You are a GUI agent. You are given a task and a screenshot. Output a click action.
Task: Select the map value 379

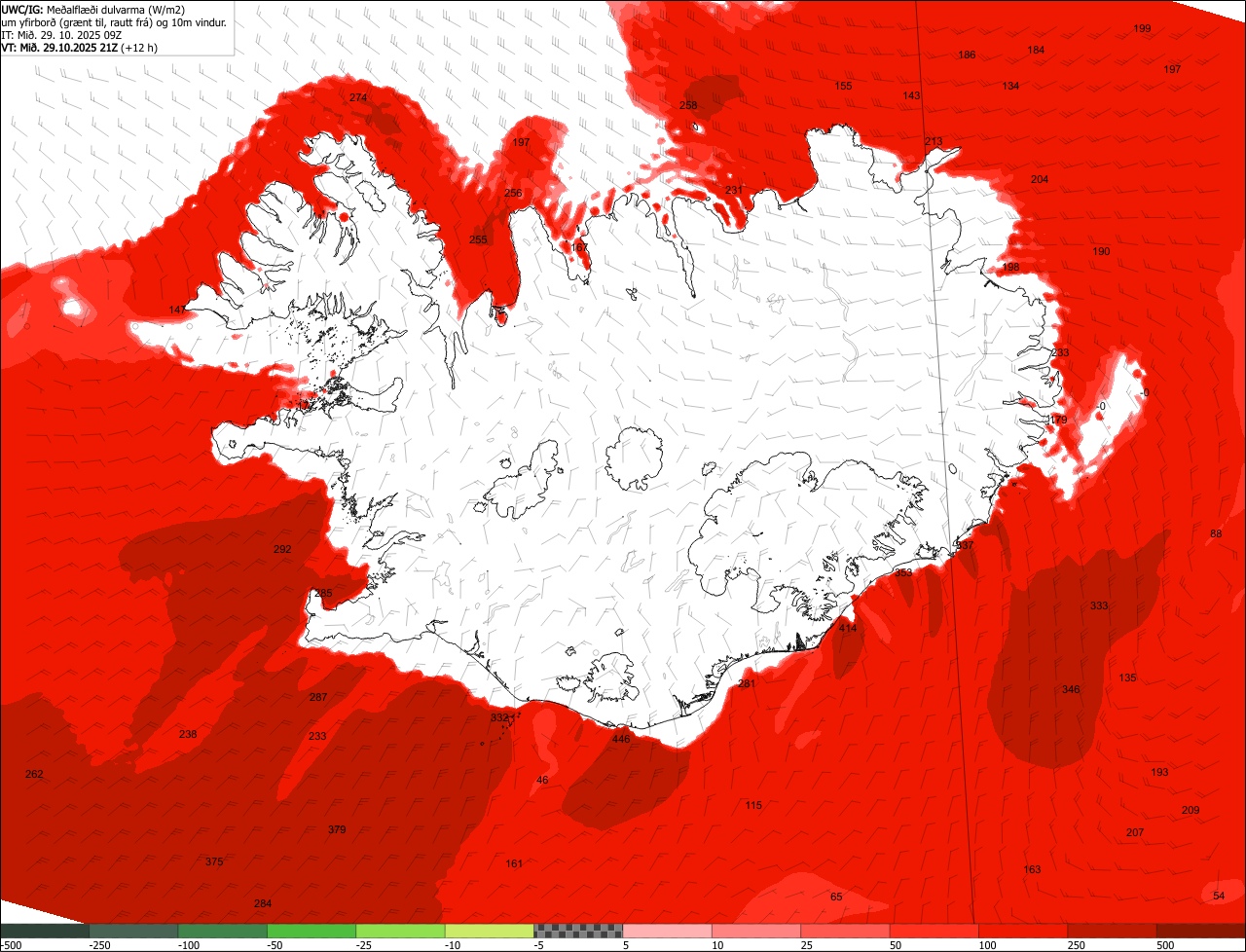coord(337,829)
